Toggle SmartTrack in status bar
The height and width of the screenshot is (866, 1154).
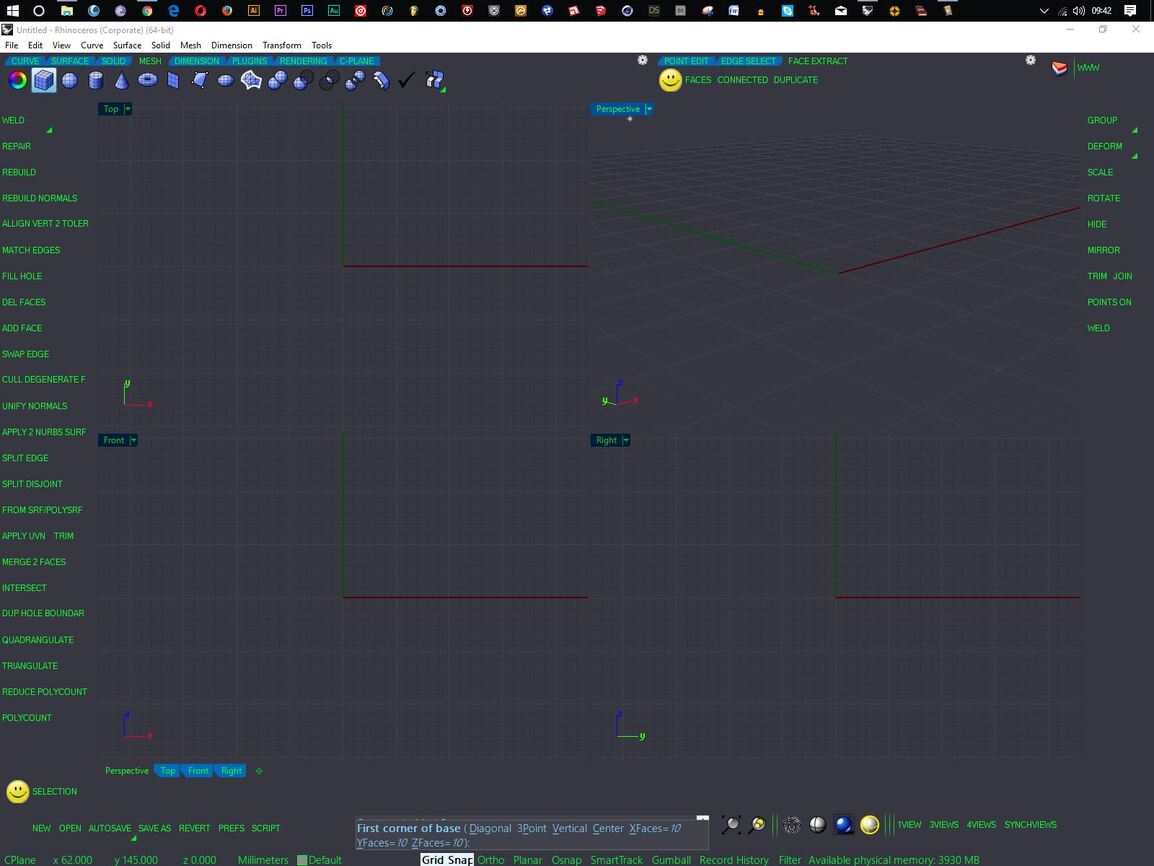coord(616,860)
